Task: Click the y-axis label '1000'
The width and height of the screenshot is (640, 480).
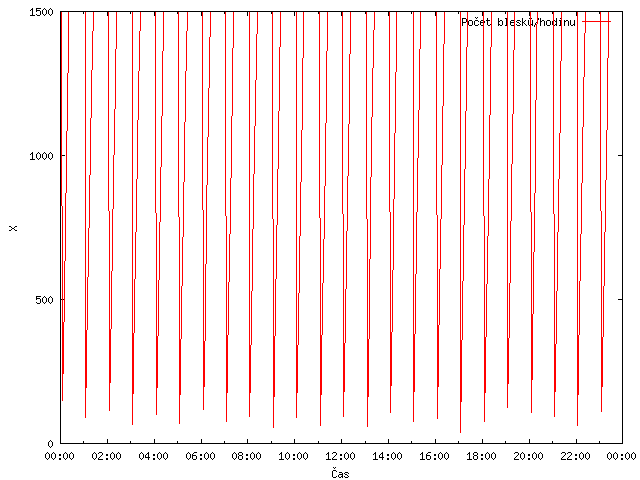Action: click(41, 156)
